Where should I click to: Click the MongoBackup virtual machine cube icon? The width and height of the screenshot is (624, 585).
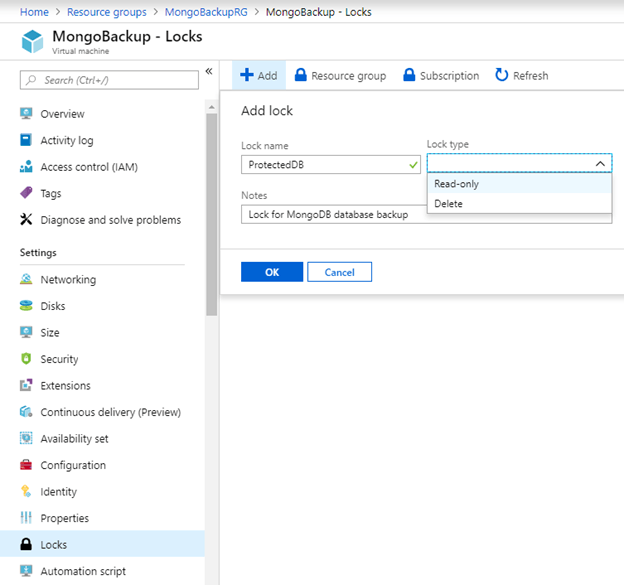(x=32, y=41)
